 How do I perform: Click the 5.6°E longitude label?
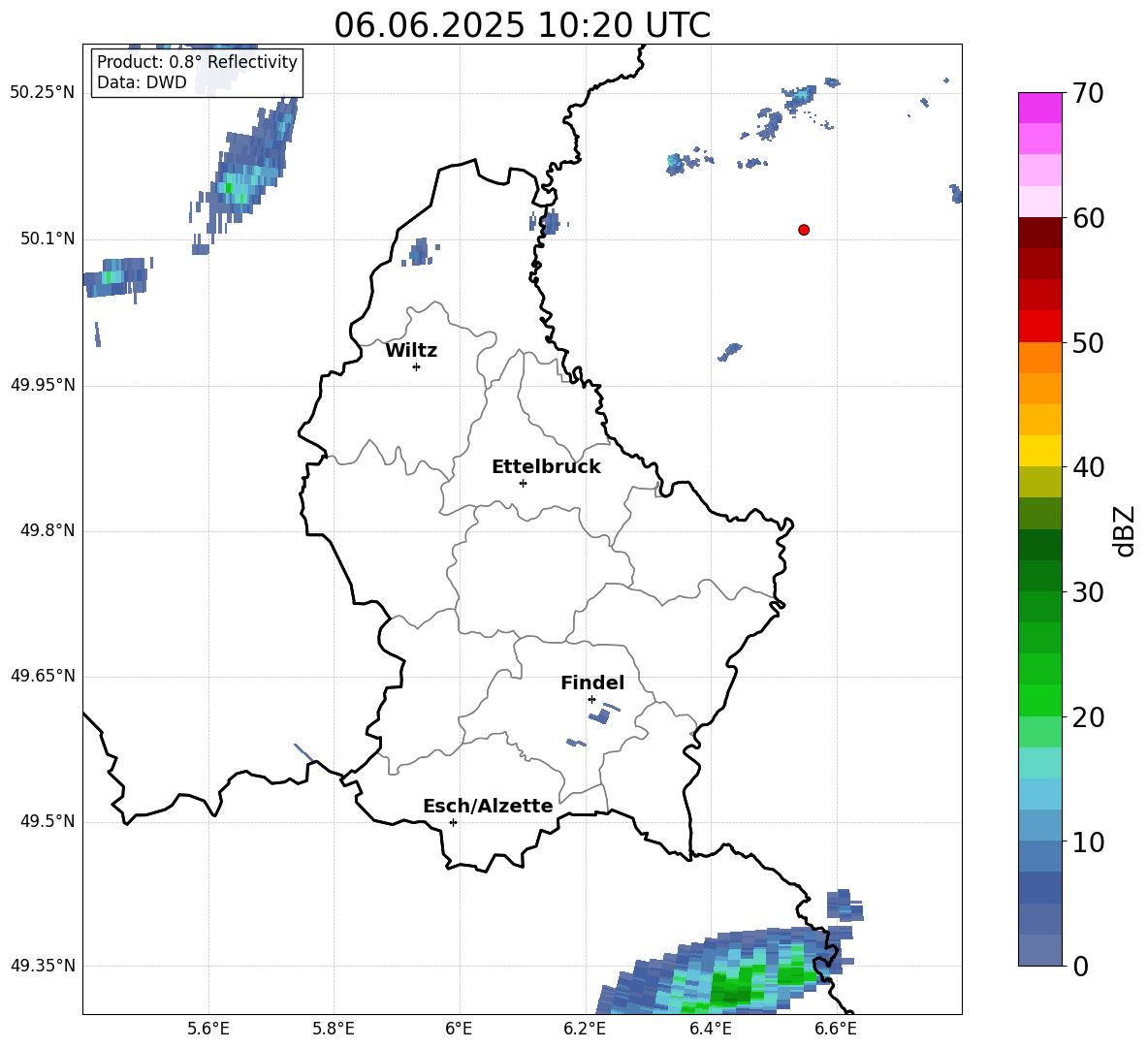208,1029
